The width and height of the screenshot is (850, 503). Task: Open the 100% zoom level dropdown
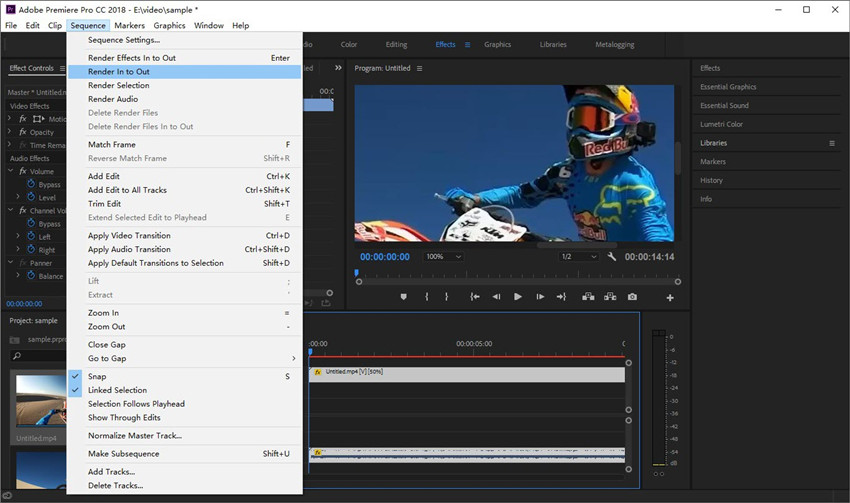445,257
